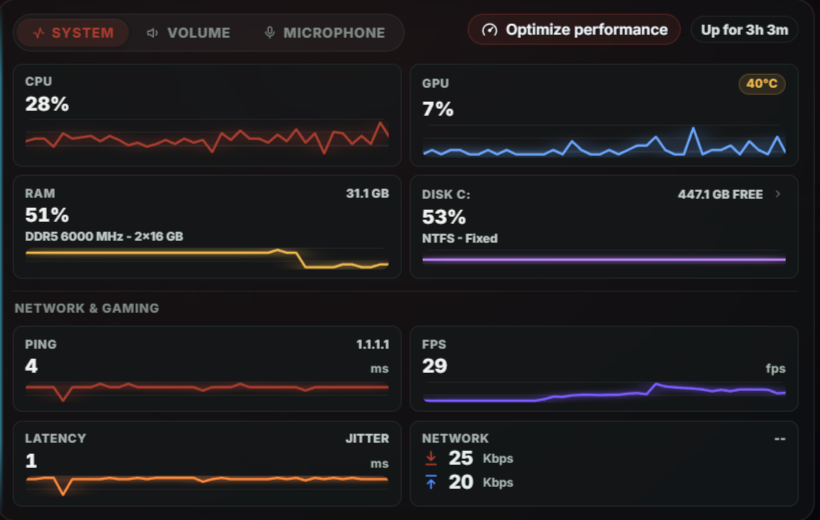Click the PING history graph
Image resolution: width=820 pixels, height=520 pixels.
tap(207, 391)
